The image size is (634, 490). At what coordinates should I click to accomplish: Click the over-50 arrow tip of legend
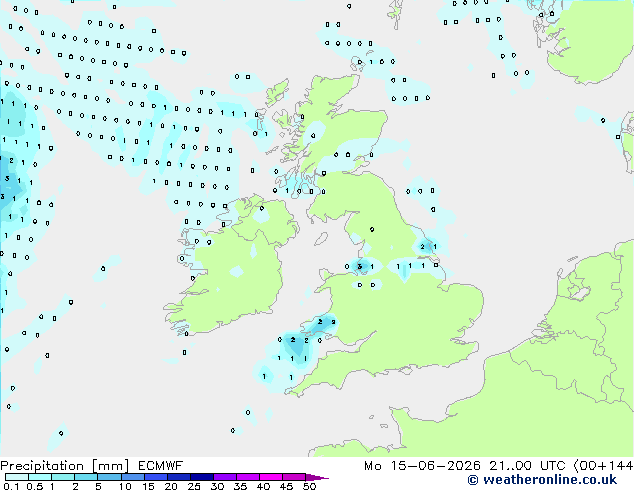point(317,477)
